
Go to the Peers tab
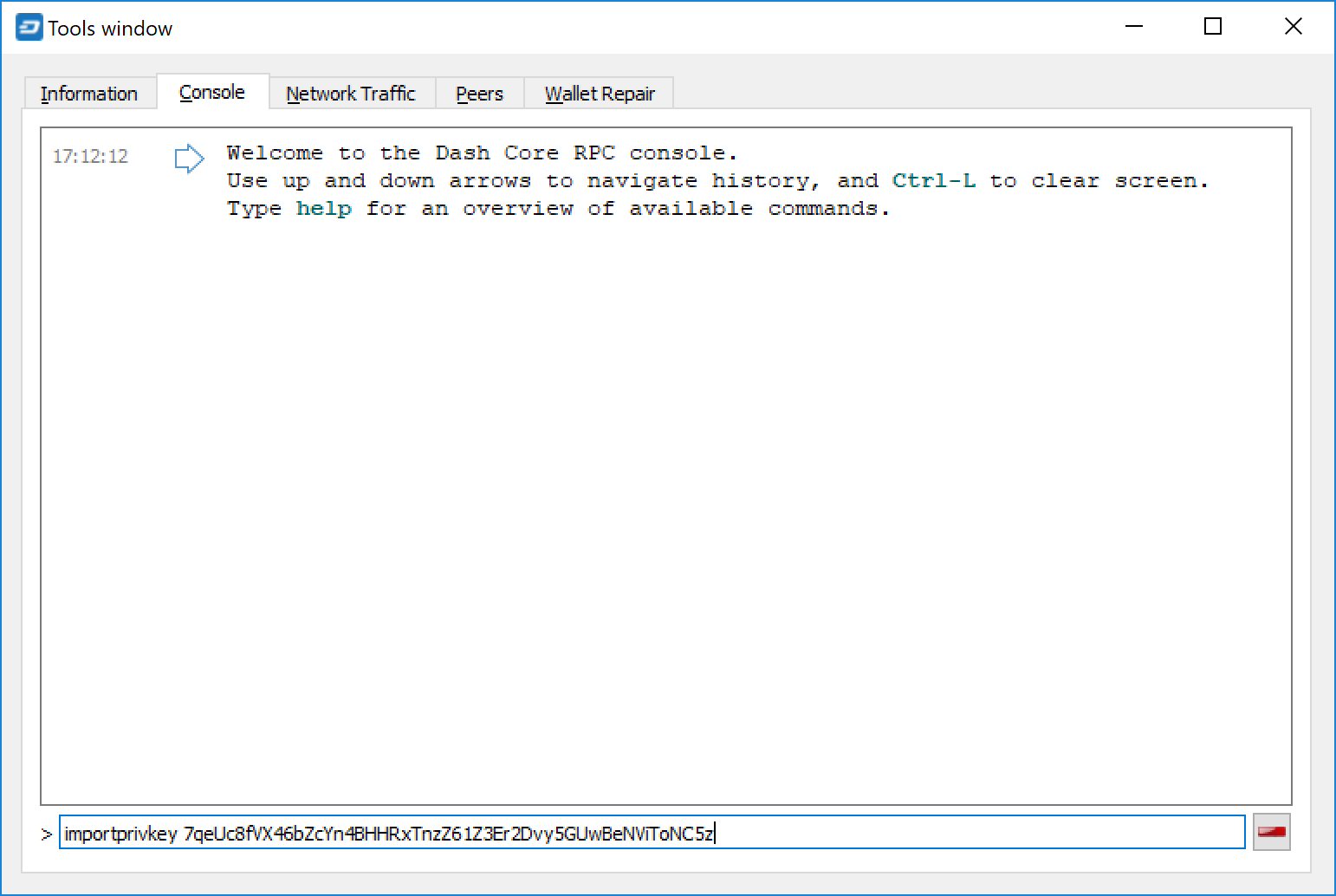pyautogui.click(x=479, y=94)
